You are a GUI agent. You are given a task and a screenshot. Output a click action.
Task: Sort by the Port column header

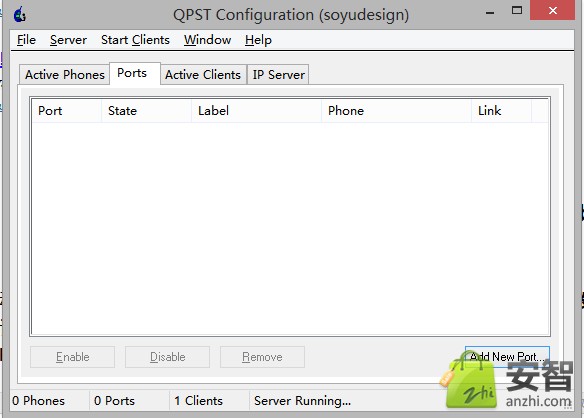[66, 111]
